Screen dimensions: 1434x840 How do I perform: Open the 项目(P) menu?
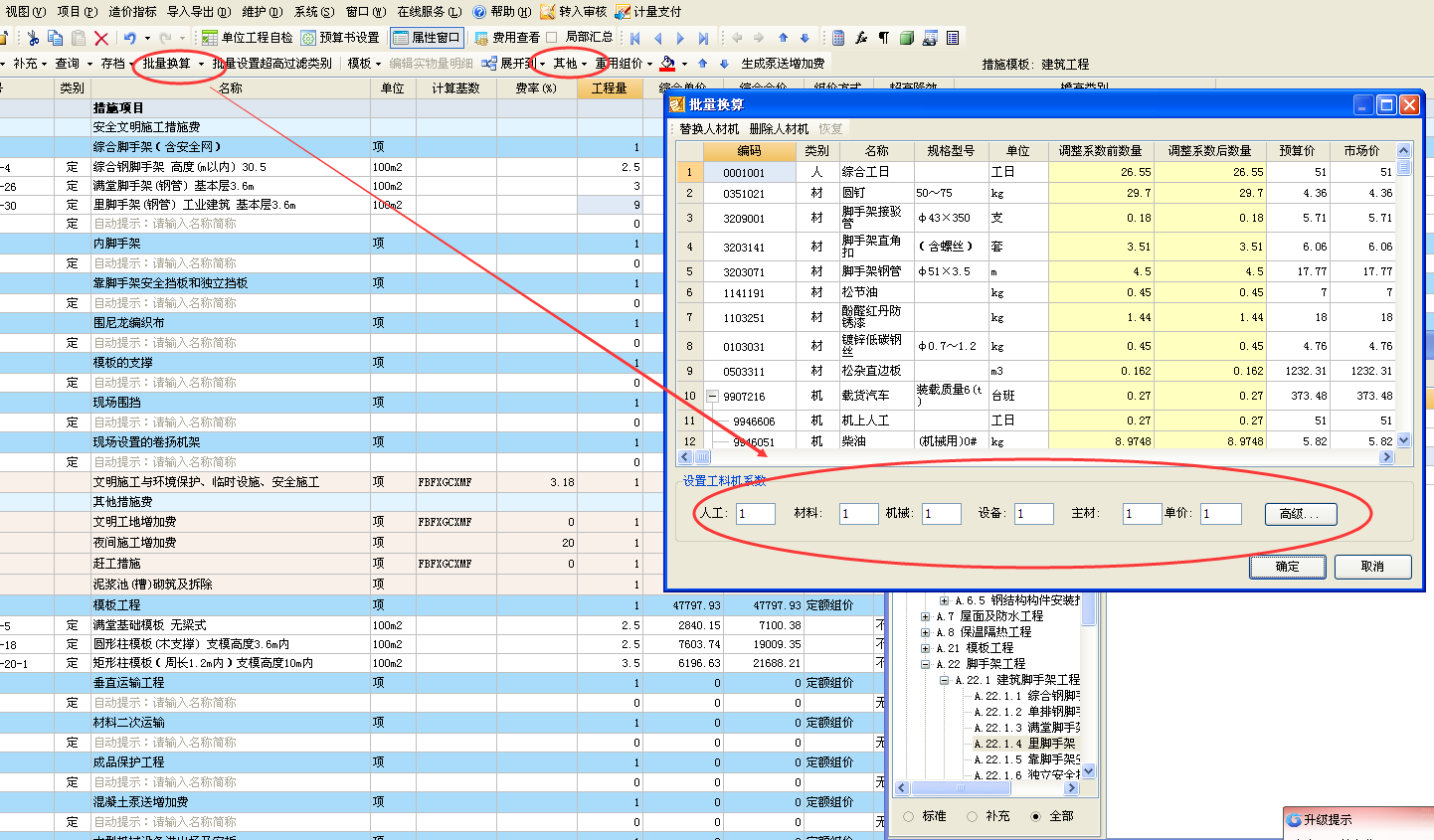click(77, 12)
